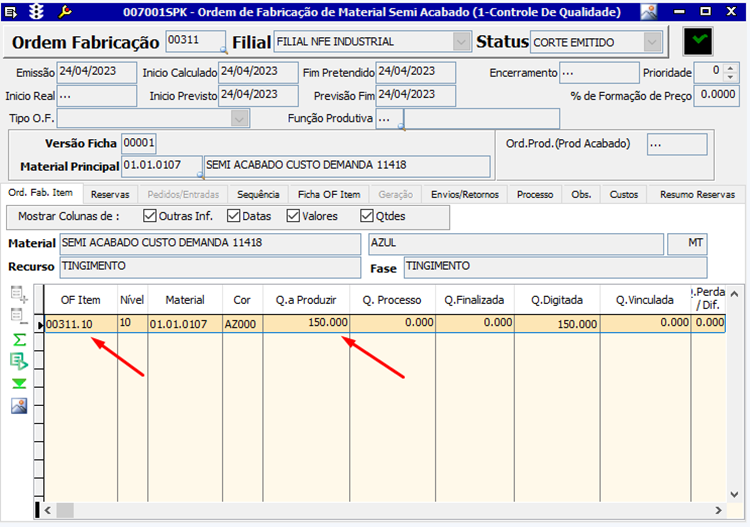Image resolution: width=750 pixels, height=527 pixels.
Task: Click the Recurso TINGIMENTO field
Action: point(210,267)
